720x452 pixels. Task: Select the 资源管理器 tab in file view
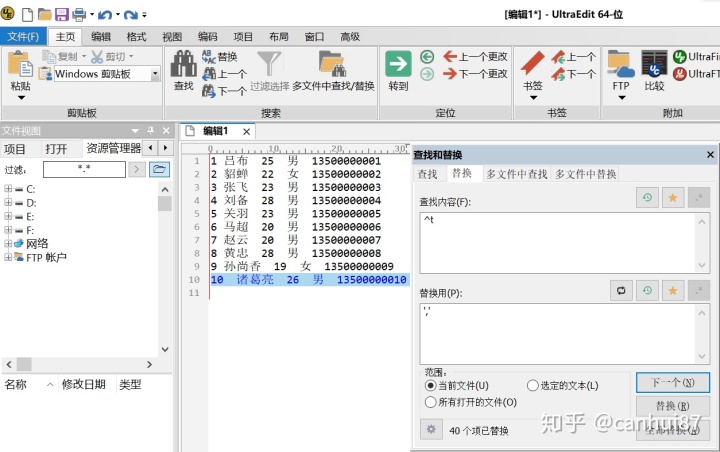coord(113,148)
